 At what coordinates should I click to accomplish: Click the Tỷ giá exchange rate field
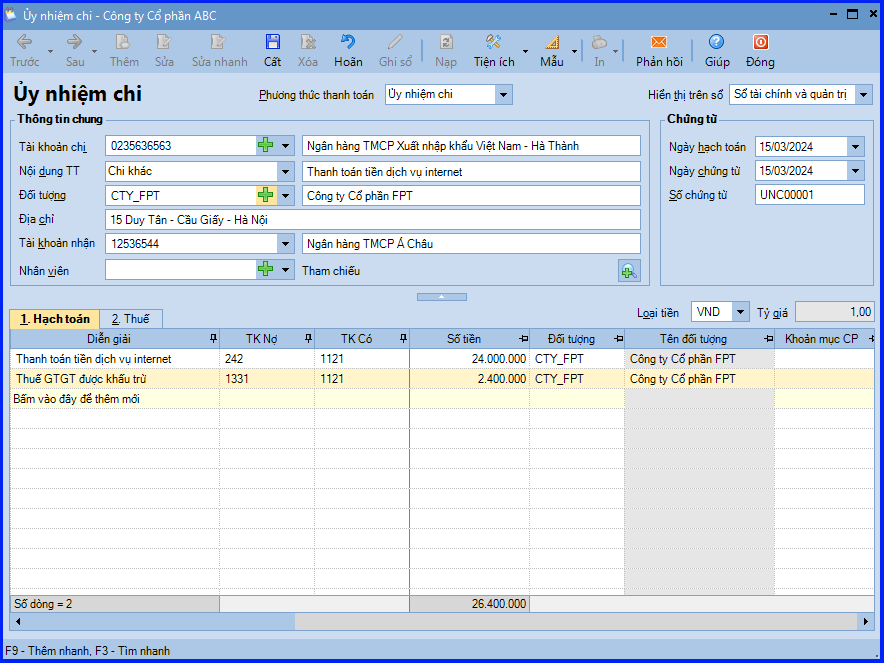click(834, 312)
